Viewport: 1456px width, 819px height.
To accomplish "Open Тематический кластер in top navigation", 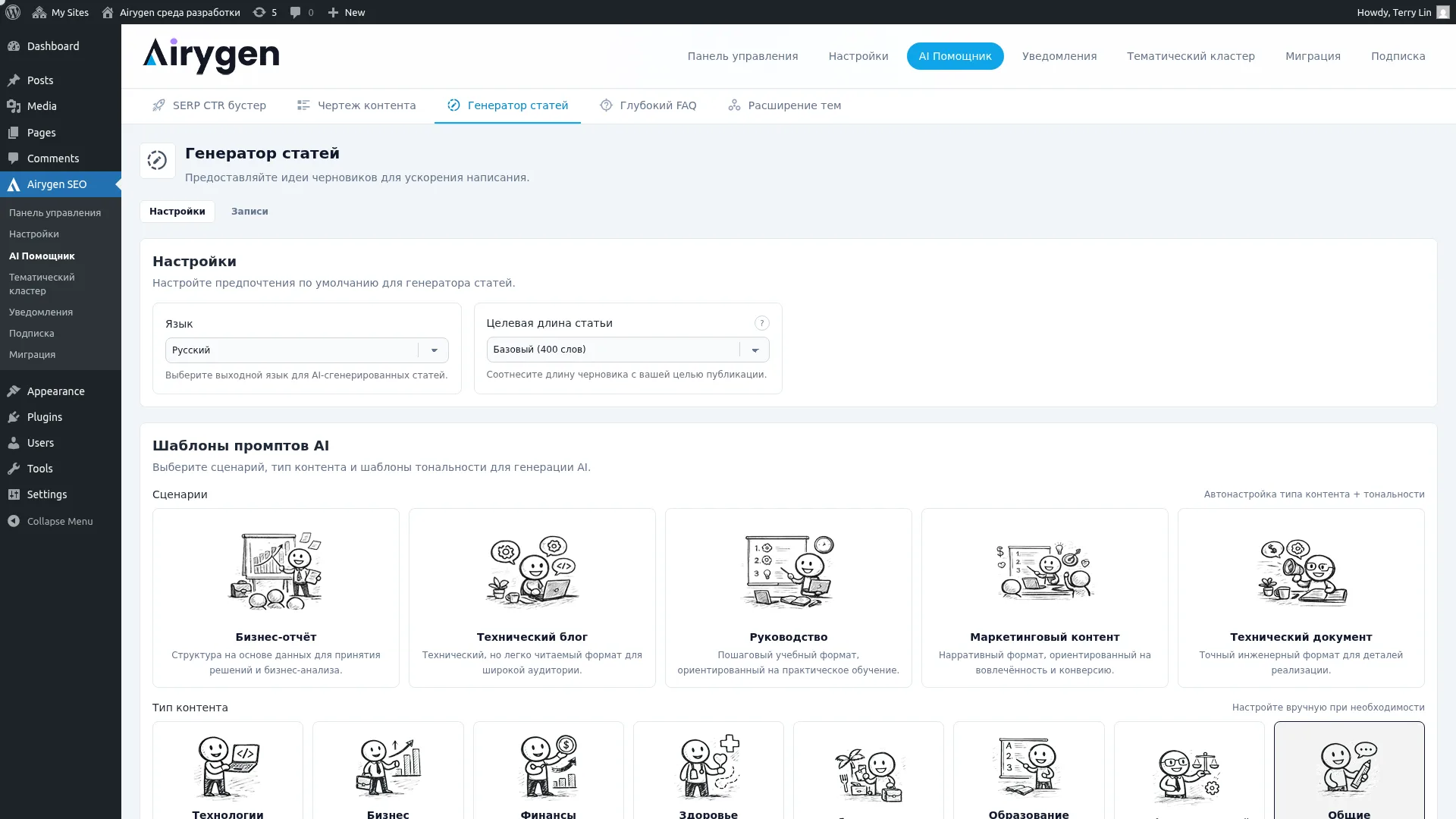I will (x=1191, y=56).
